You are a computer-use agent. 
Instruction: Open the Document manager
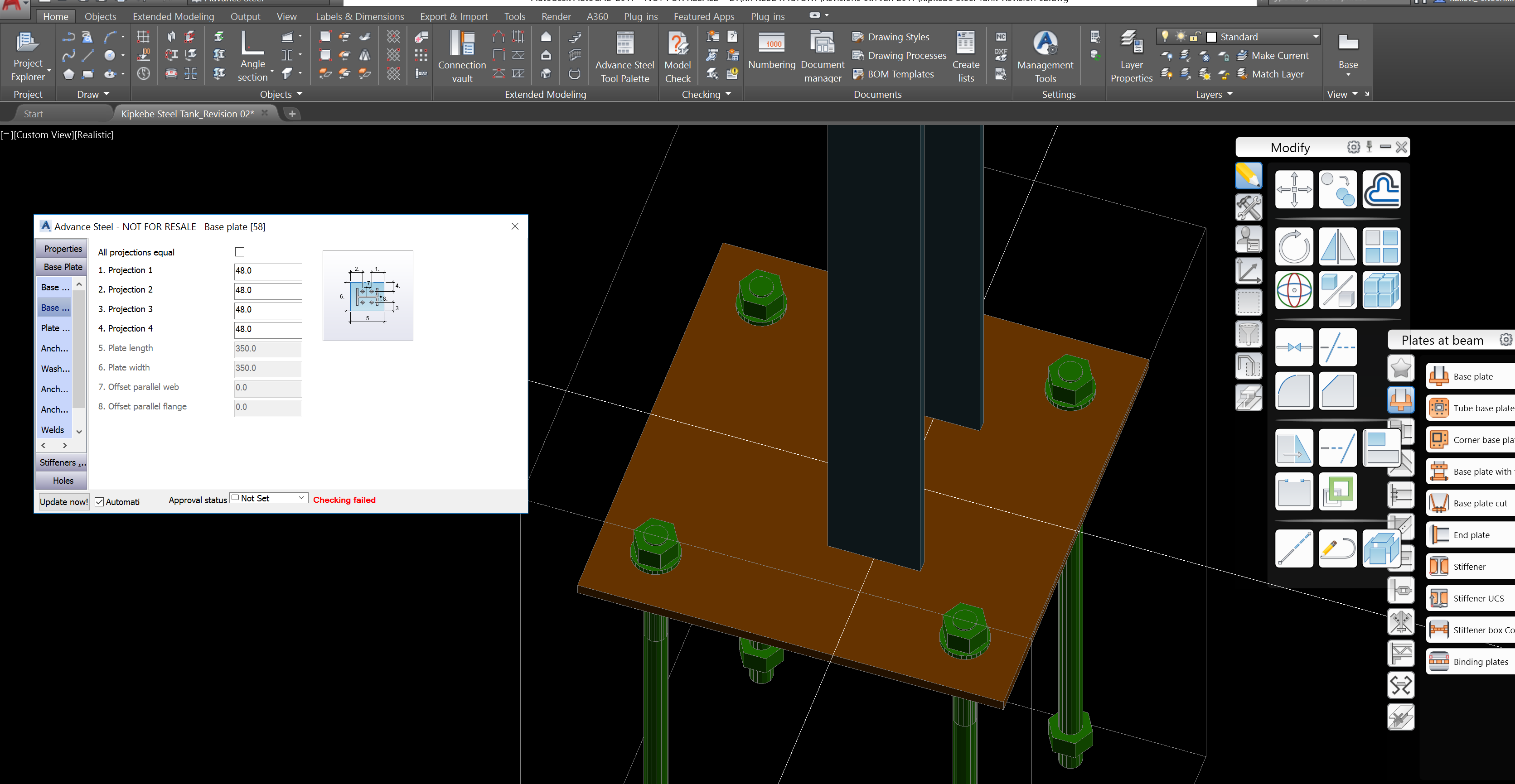822,56
